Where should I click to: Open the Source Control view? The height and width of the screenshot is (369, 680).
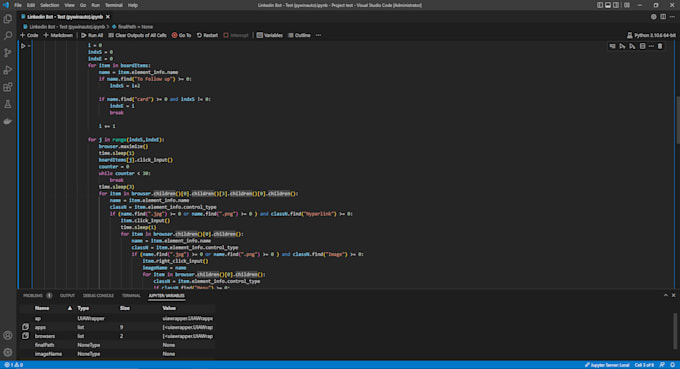[x=8, y=53]
